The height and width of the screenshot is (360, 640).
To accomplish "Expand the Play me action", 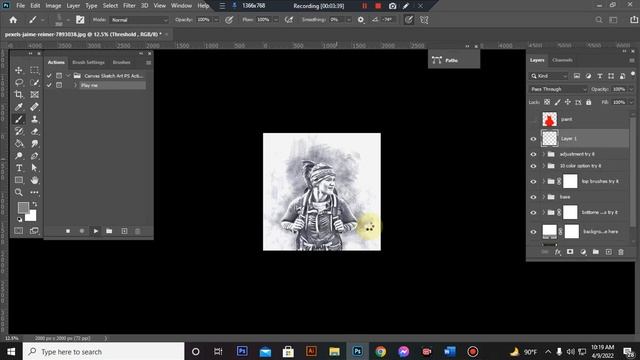I will 76,85.
